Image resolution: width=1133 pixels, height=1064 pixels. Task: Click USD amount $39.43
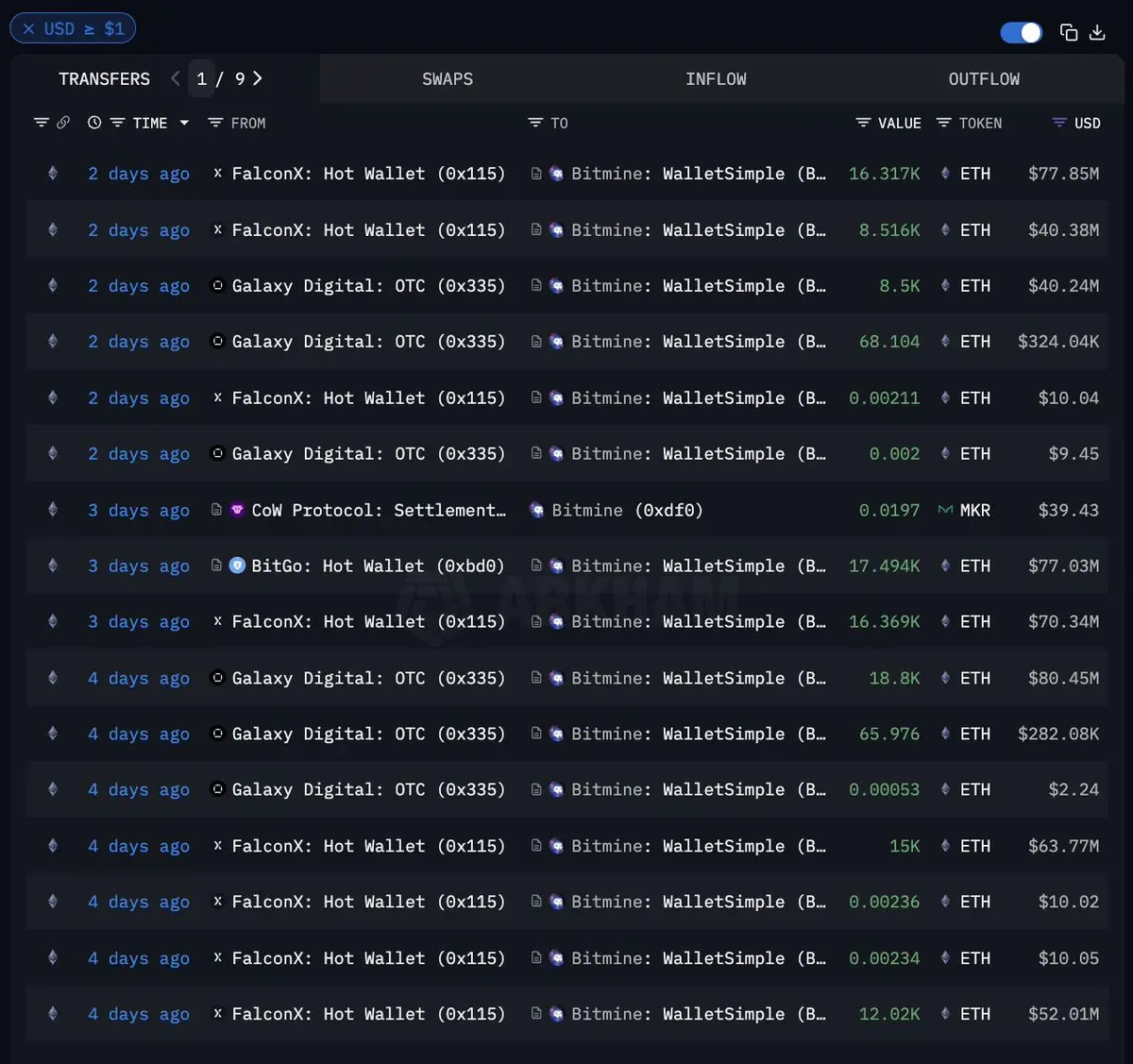coord(1069,510)
